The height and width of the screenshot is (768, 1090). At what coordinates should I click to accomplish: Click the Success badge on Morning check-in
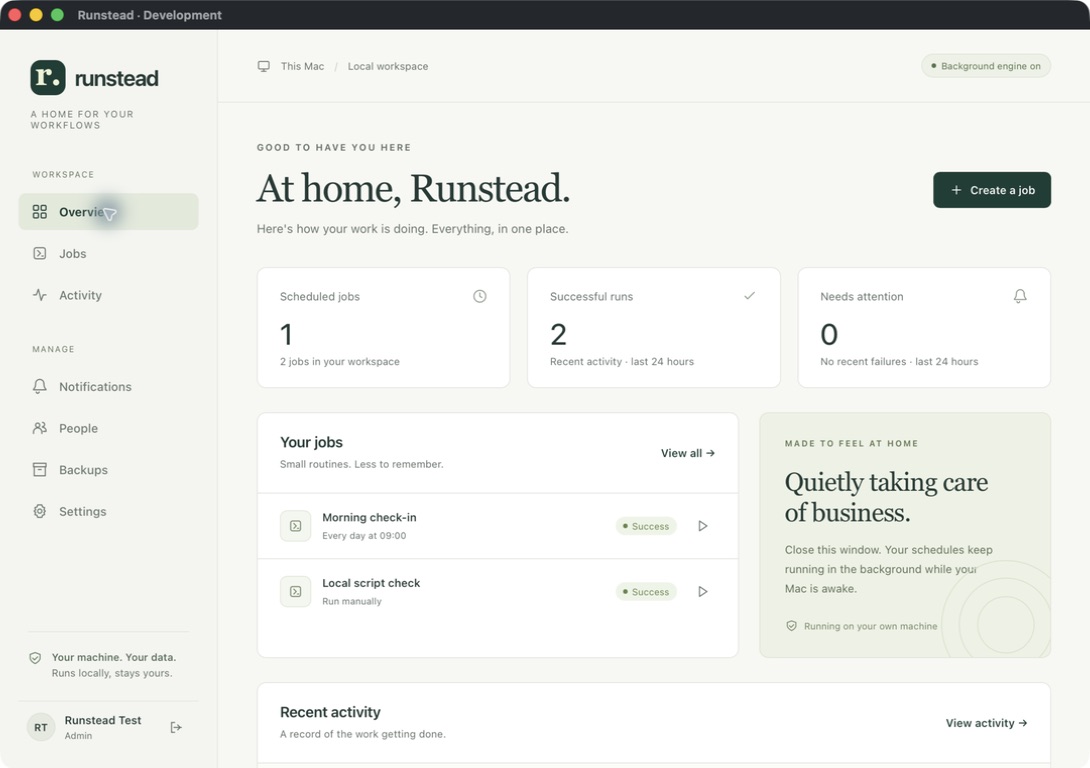pos(646,526)
